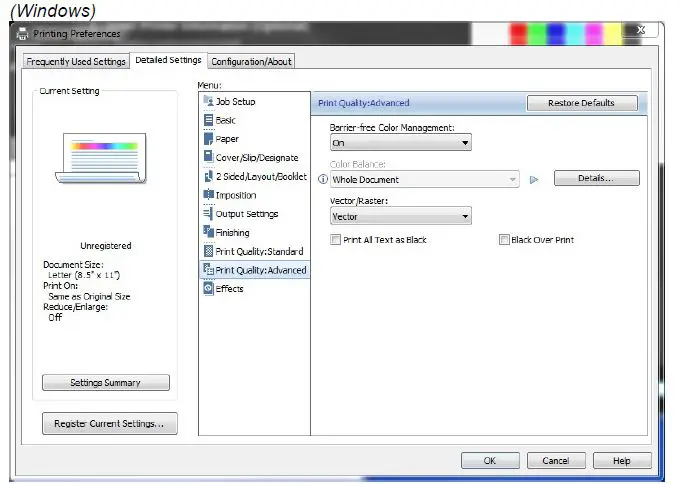The image size is (685, 484).
Task: Open Barrier-free Color Management dropdown
Action: point(401,142)
